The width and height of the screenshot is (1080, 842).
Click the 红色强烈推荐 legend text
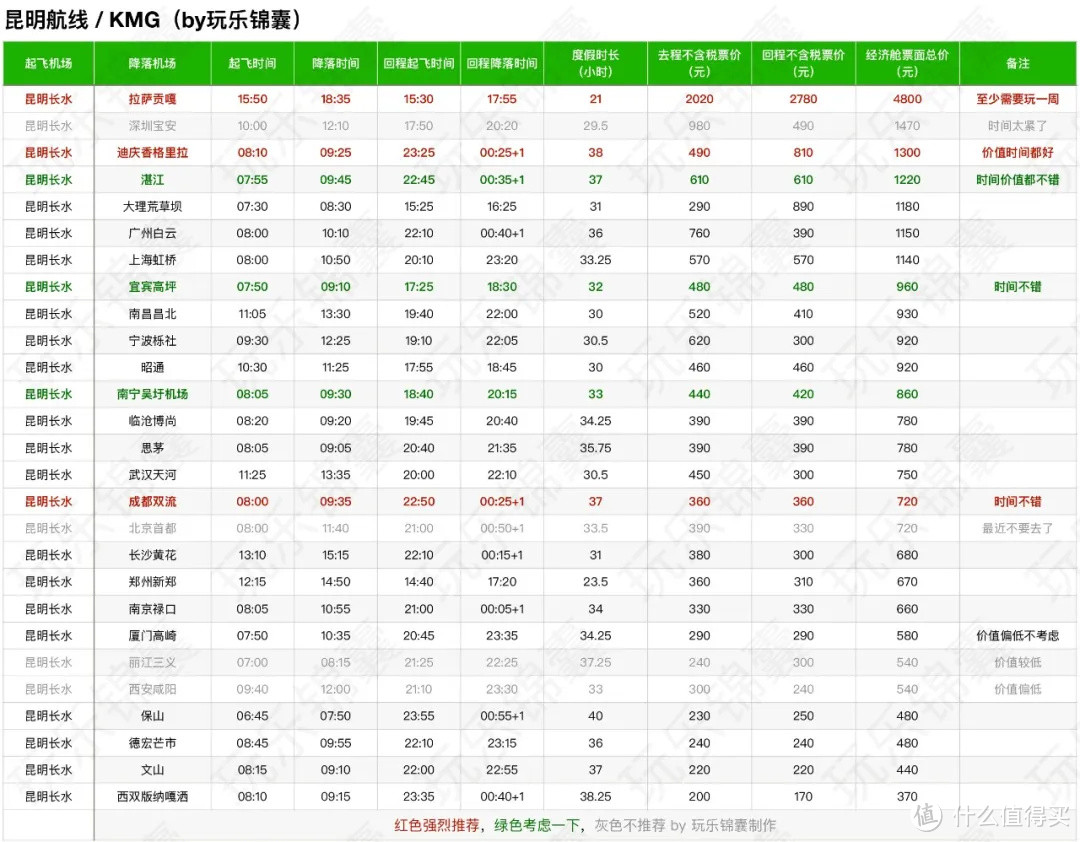click(437, 825)
